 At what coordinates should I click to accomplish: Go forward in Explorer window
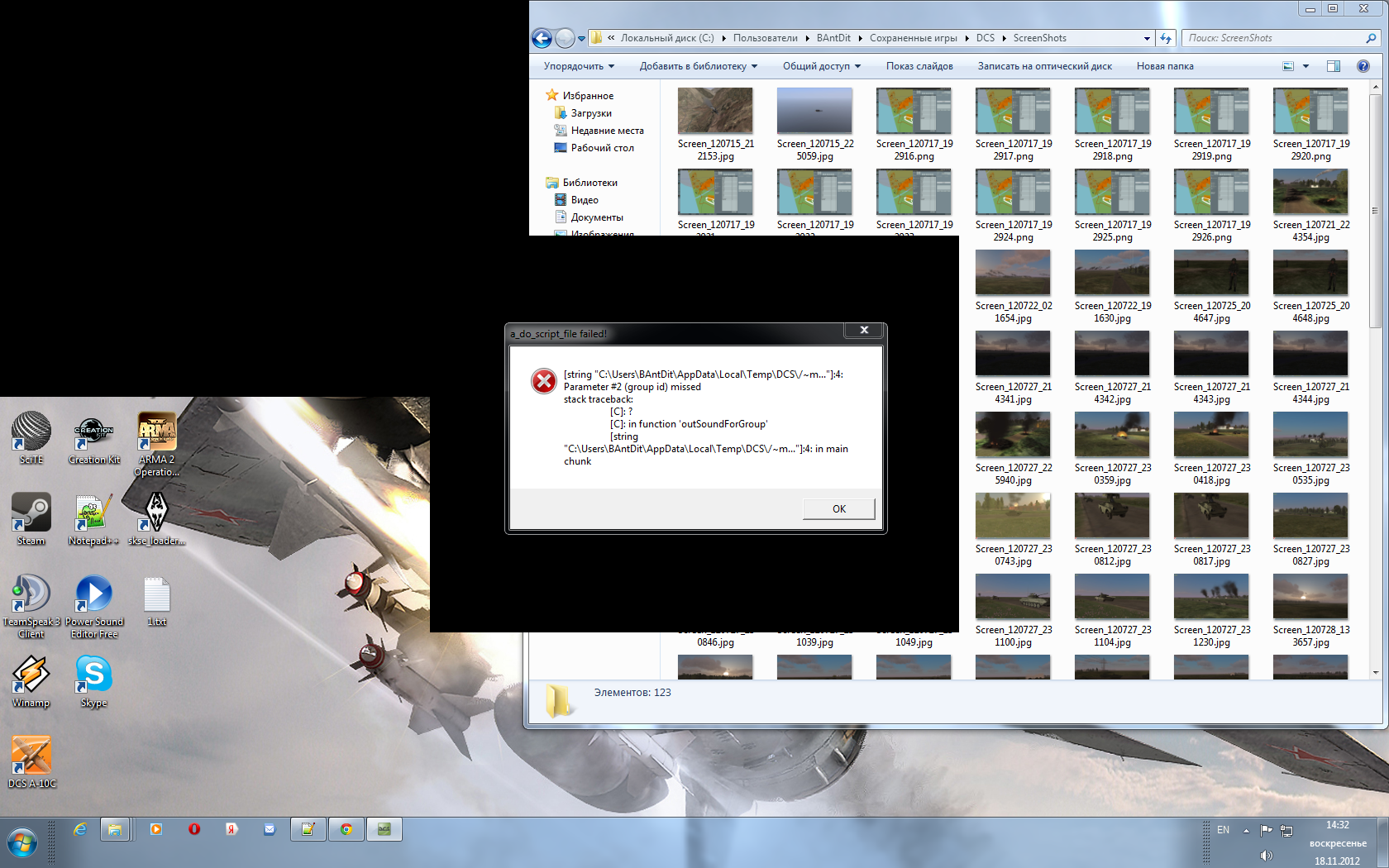(565, 38)
